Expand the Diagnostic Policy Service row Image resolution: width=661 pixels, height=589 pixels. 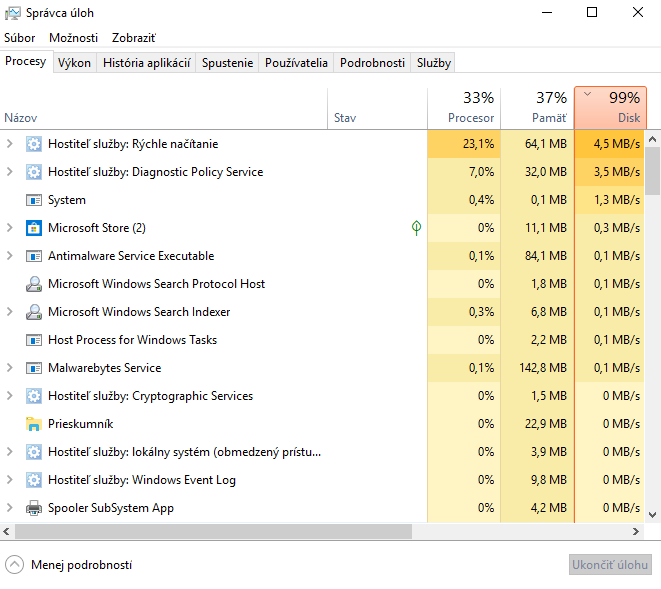coord(9,172)
